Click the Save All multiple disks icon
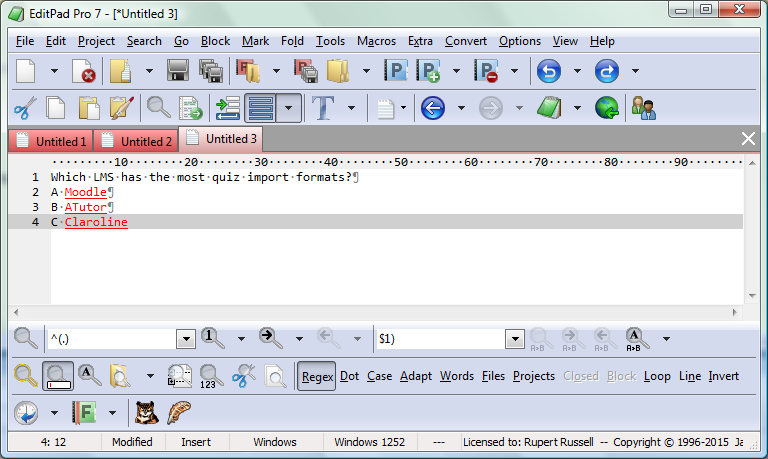The image size is (768, 459). pyautogui.click(x=211, y=71)
